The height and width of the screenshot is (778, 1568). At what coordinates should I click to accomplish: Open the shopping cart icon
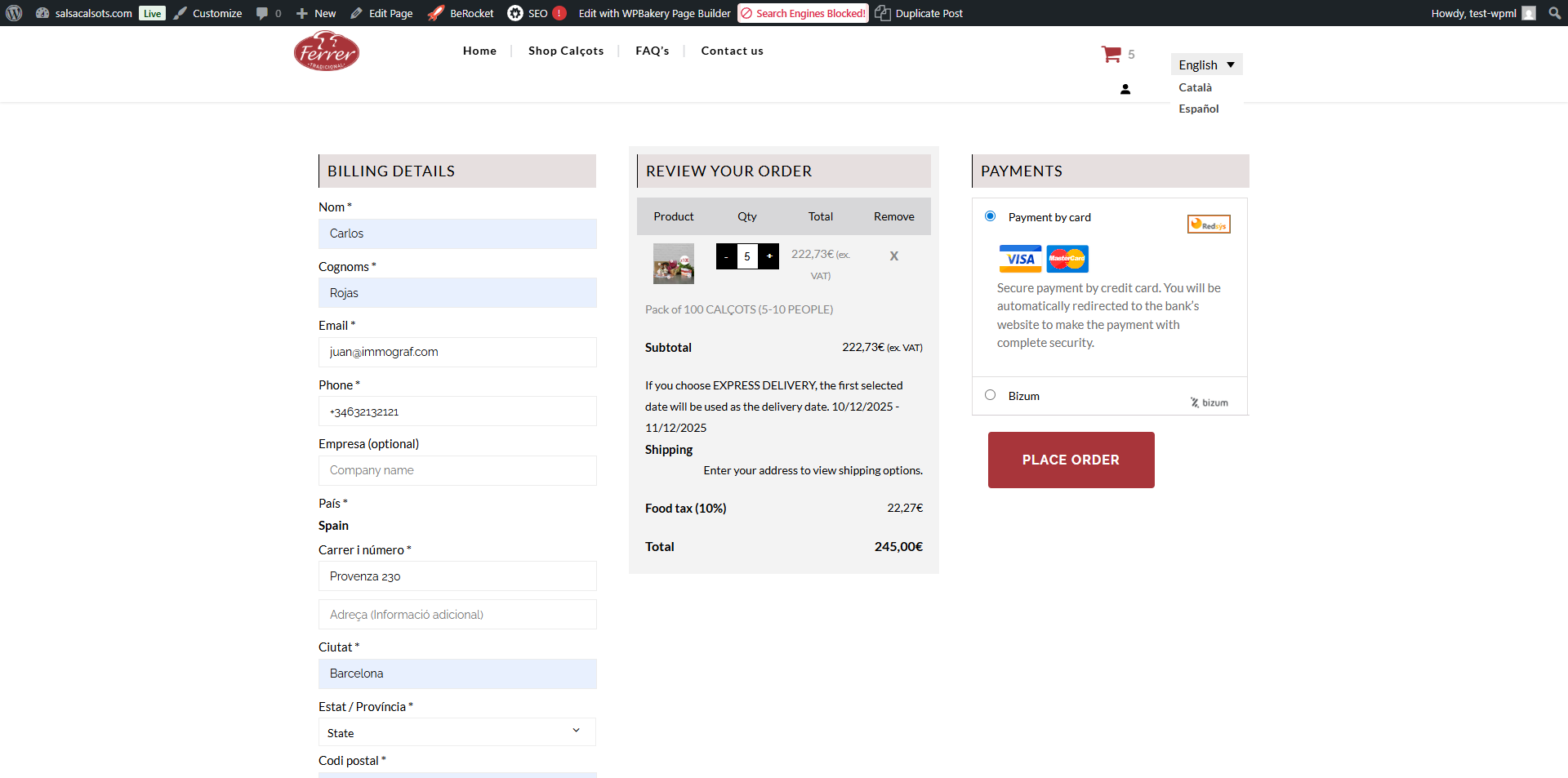click(x=1111, y=55)
